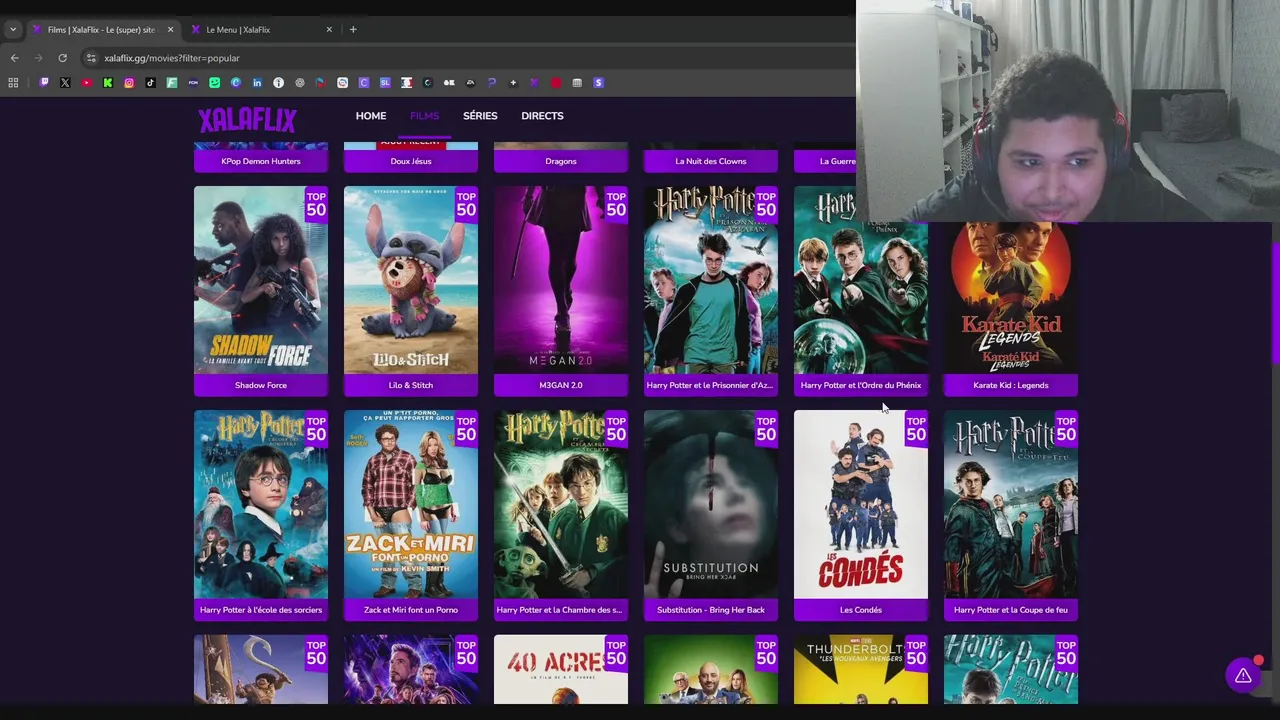Close the Le Menu | XalaFlix tab
This screenshot has height=720, width=1280.
click(x=329, y=29)
